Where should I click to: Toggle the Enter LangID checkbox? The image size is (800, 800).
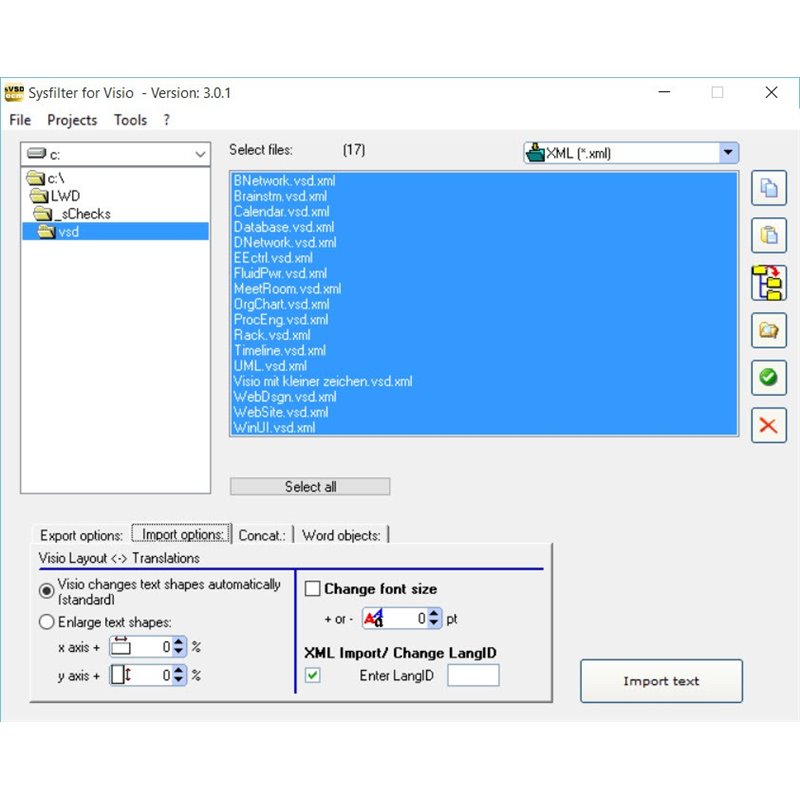[x=312, y=676]
